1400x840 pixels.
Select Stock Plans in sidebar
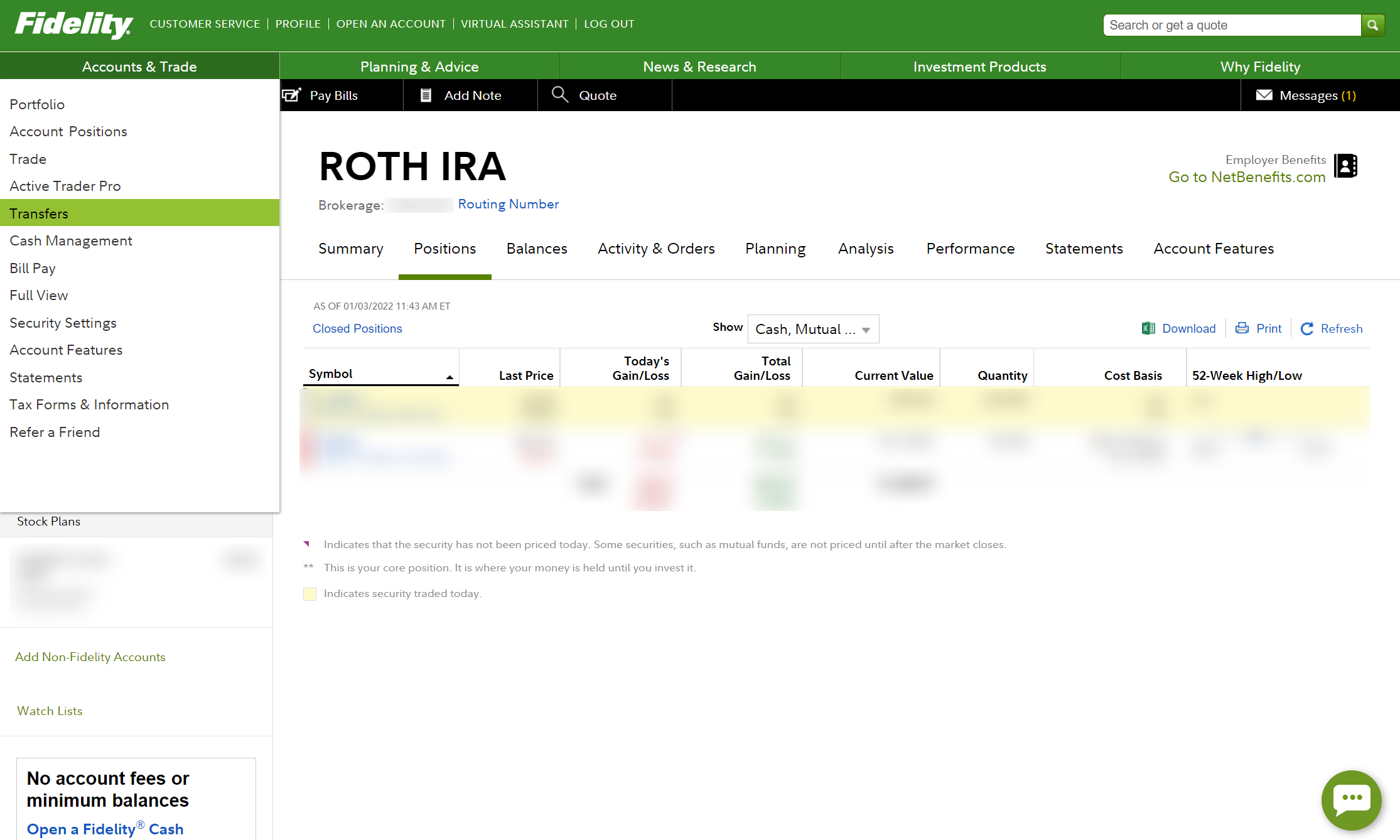coord(48,521)
